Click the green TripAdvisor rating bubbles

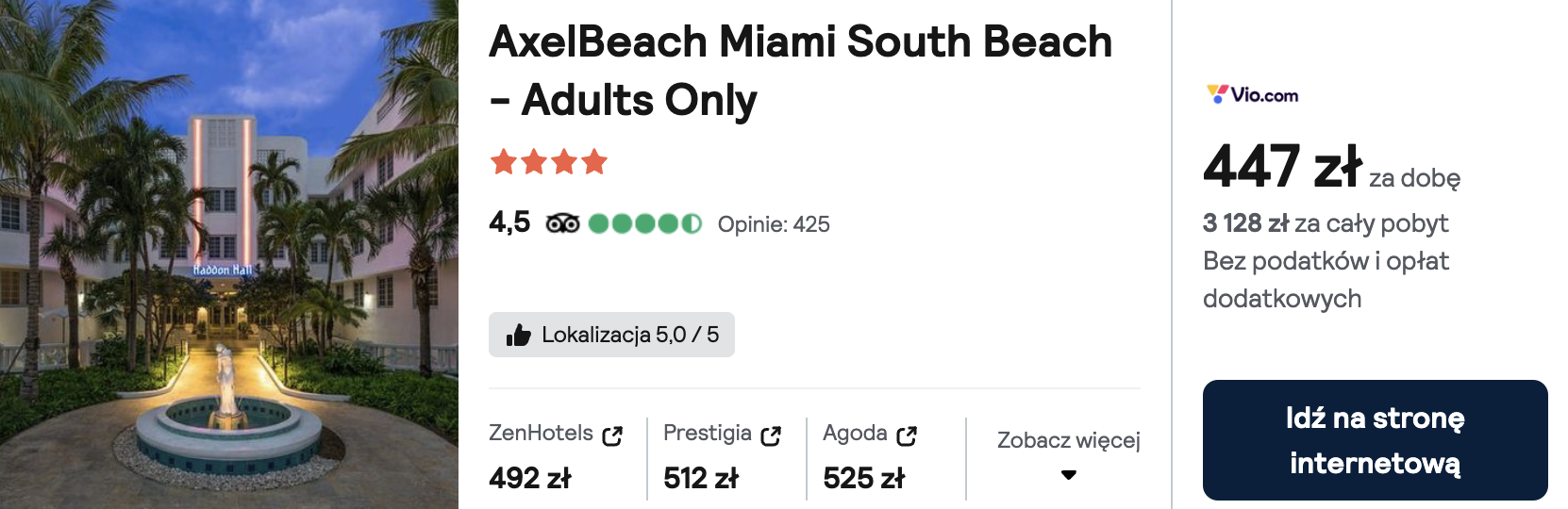645,223
